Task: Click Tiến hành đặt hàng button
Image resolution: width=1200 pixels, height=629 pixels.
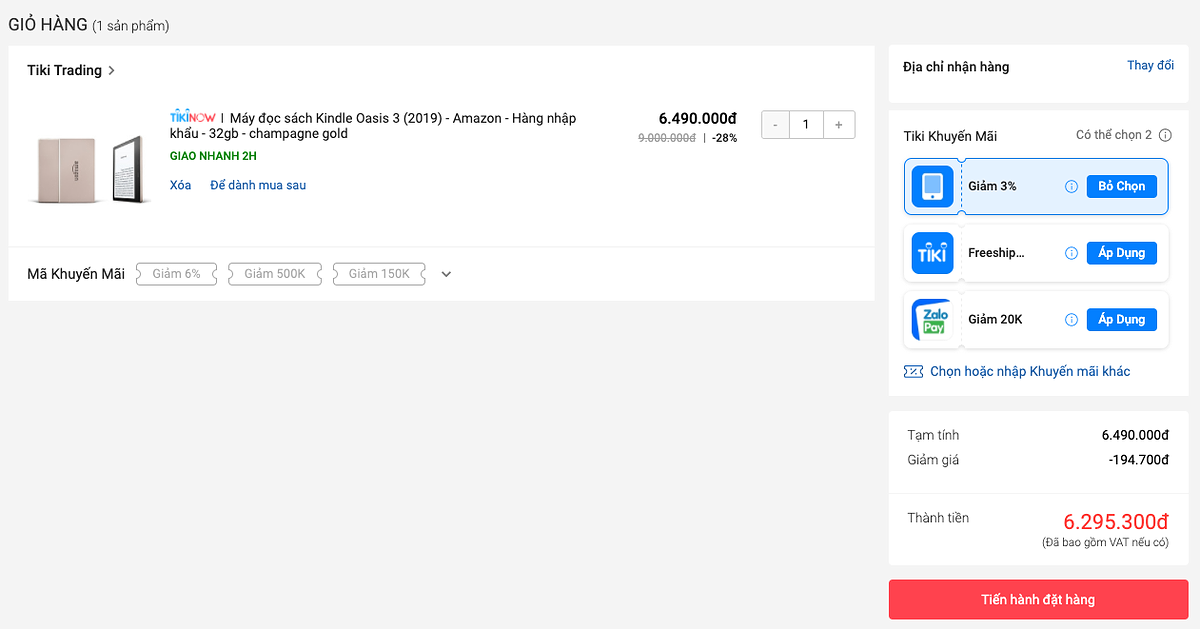Action: coord(1038,600)
